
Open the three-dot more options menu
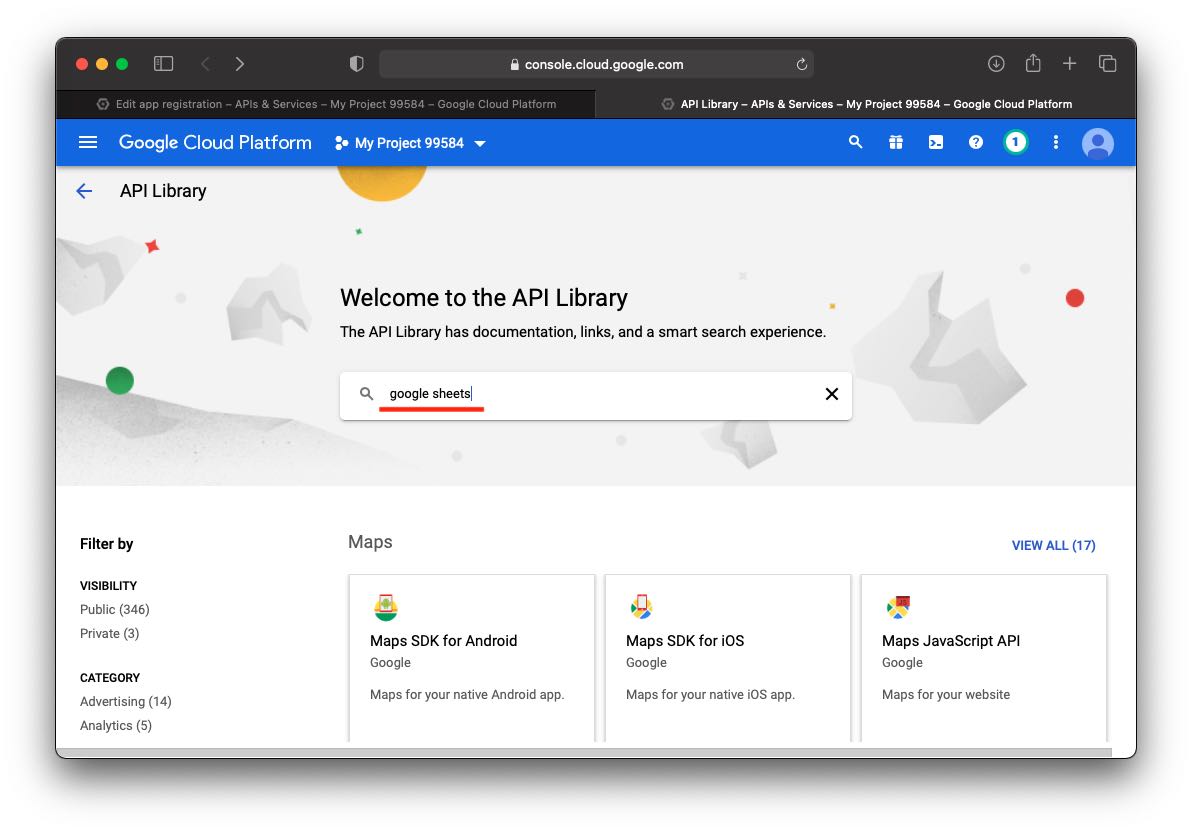click(x=1055, y=142)
